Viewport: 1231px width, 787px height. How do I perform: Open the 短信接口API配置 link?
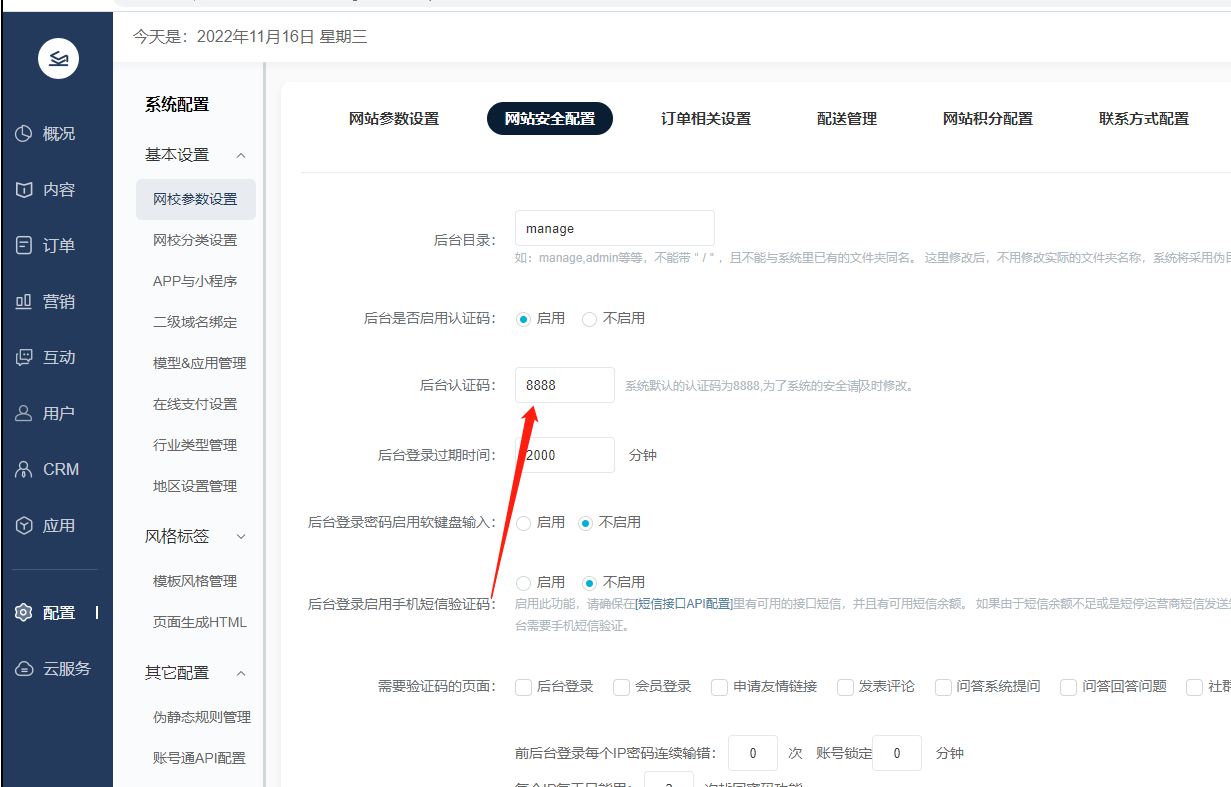pyautogui.click(x=684, y=604)
